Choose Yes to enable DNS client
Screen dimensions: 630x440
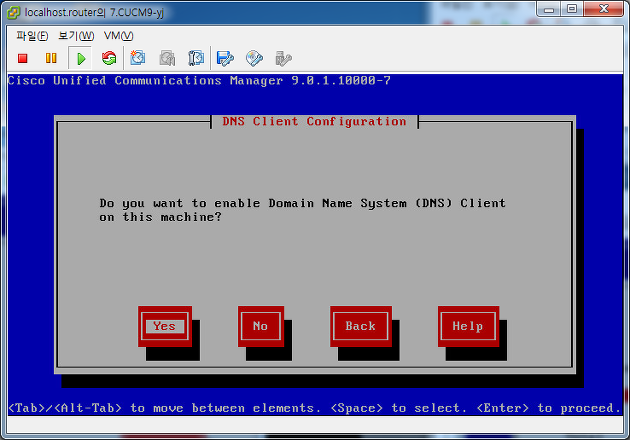coord(165,326)
